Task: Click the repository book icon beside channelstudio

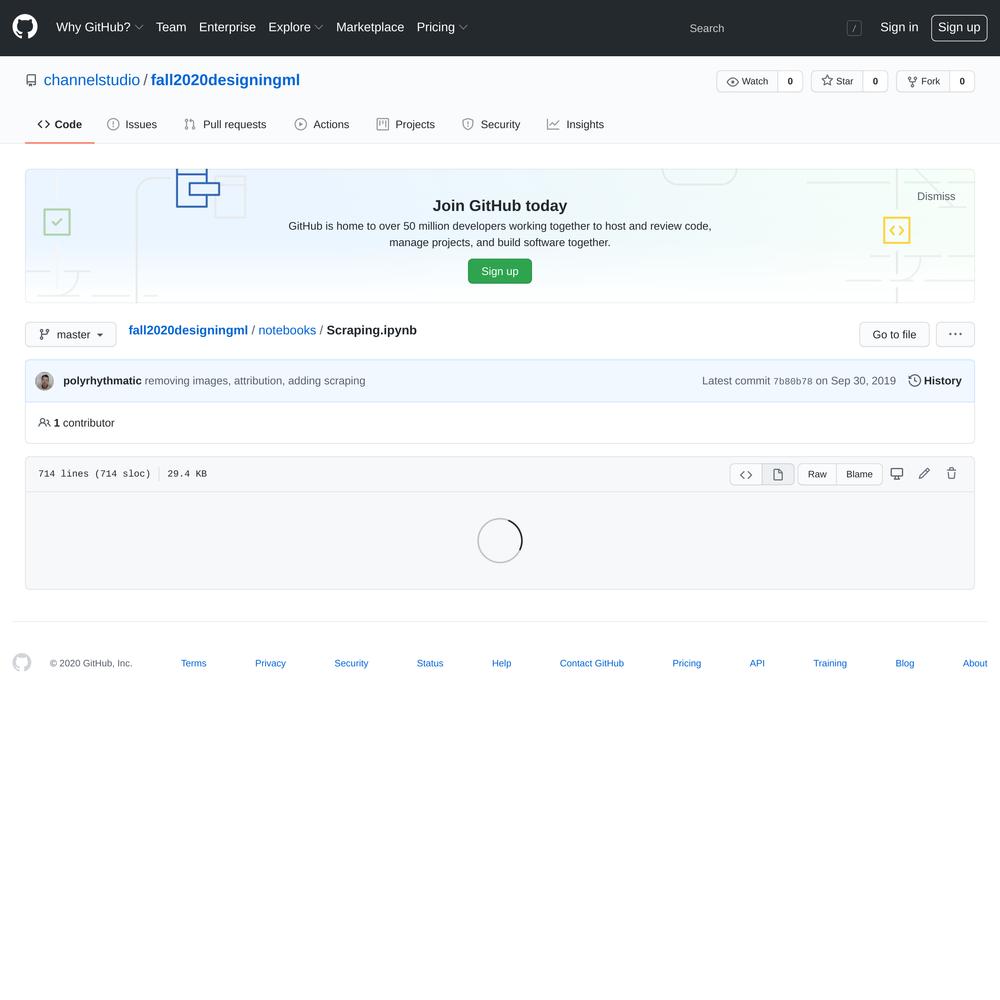Action: (31, 80)
